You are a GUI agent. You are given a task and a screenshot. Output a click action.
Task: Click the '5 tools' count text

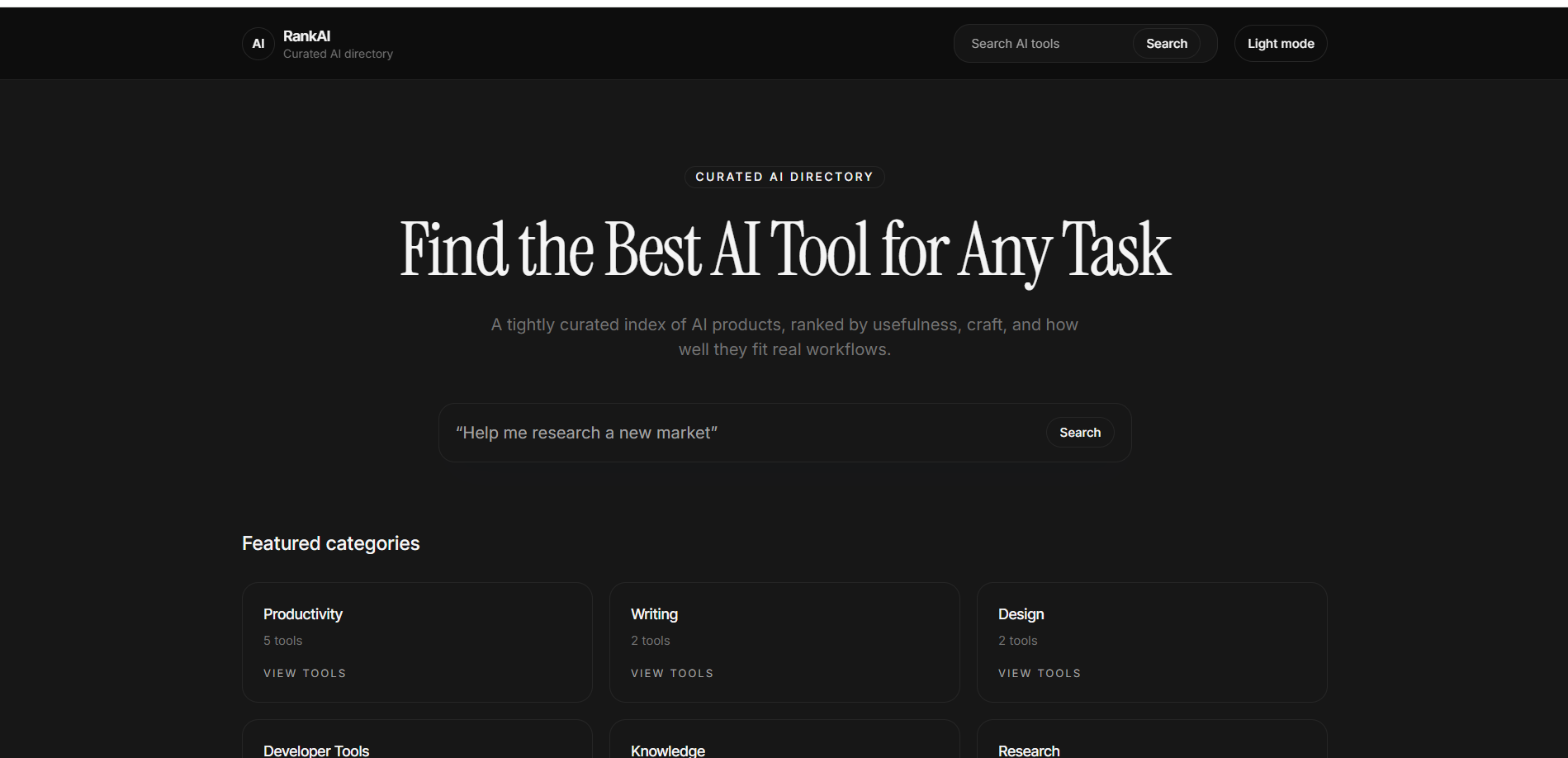tap(282, 641)
